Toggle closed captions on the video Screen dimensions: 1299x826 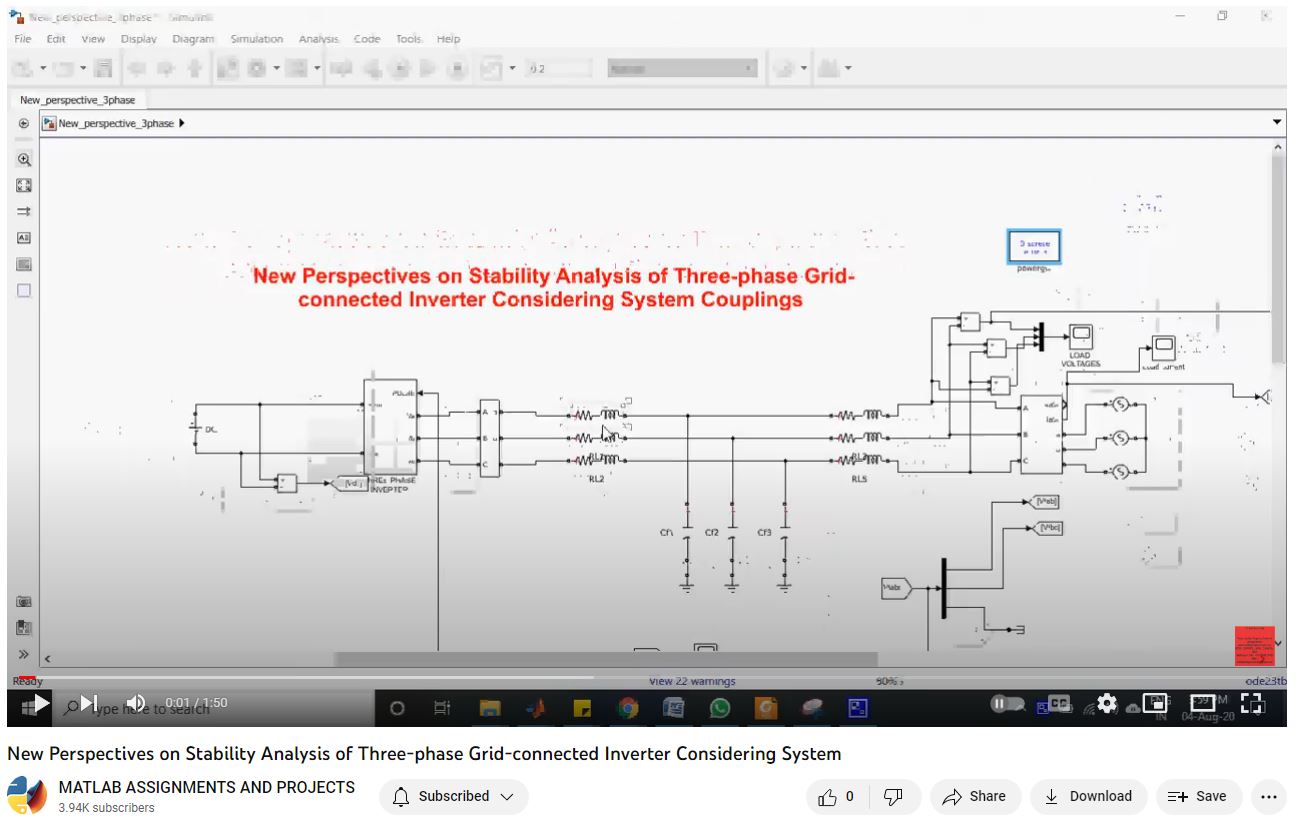click(1058, 704)
